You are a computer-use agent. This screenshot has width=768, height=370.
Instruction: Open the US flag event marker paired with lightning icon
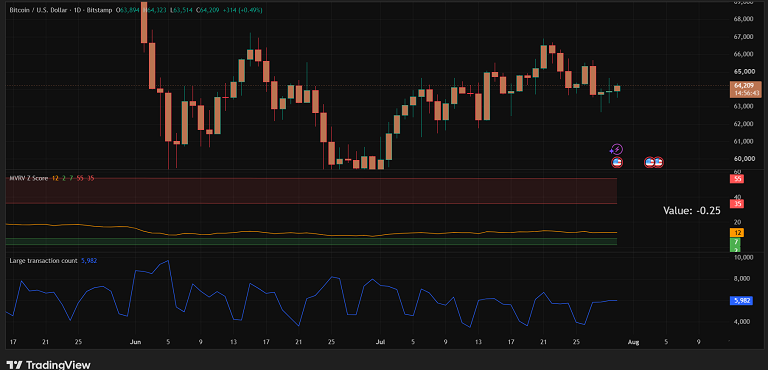(x=617, y=162)
